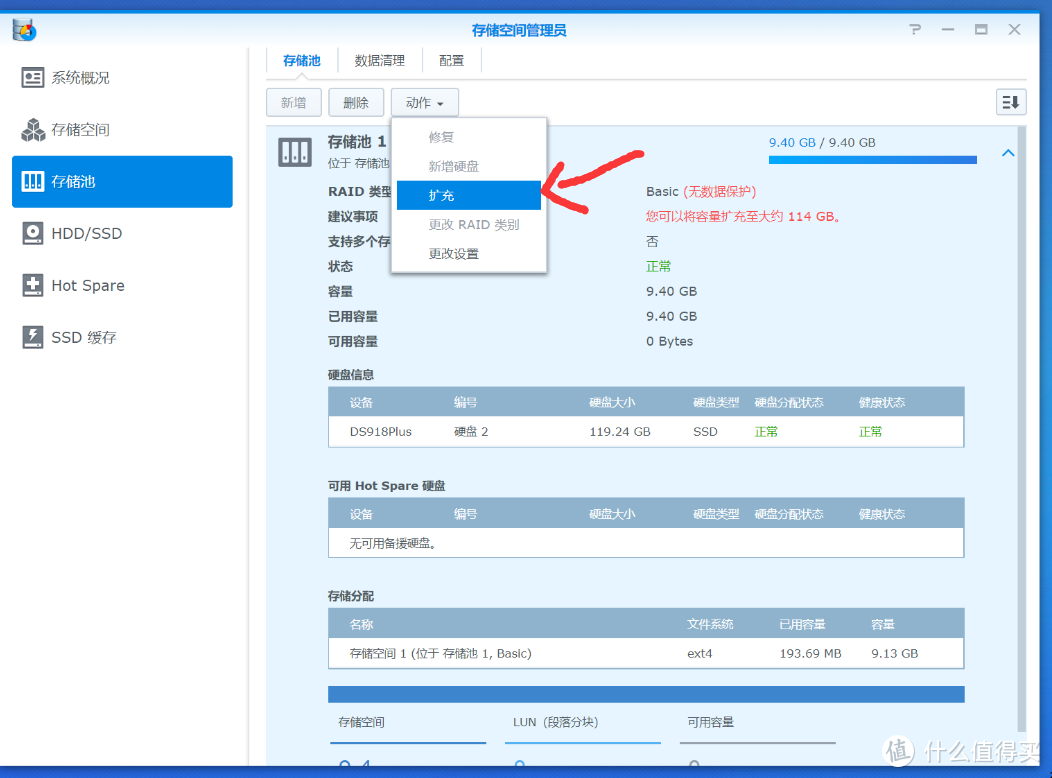Click the 存储空间 legend at bottom

(x=361, y=722)
